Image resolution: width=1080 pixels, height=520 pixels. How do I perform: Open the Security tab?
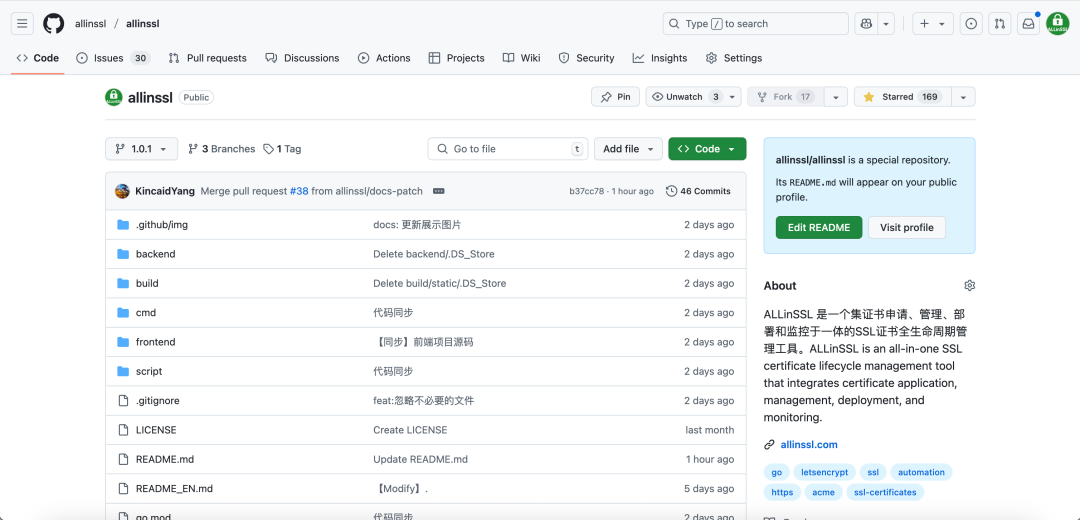coord(586,58)
